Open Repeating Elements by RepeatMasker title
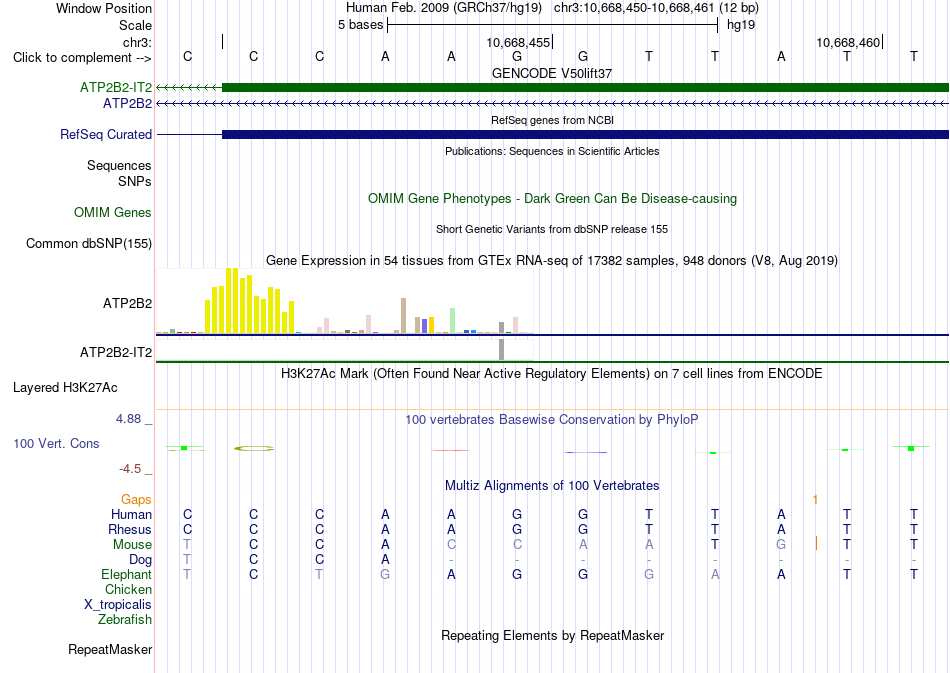This screenshot has height=673, width=950. tap(552, 635)
